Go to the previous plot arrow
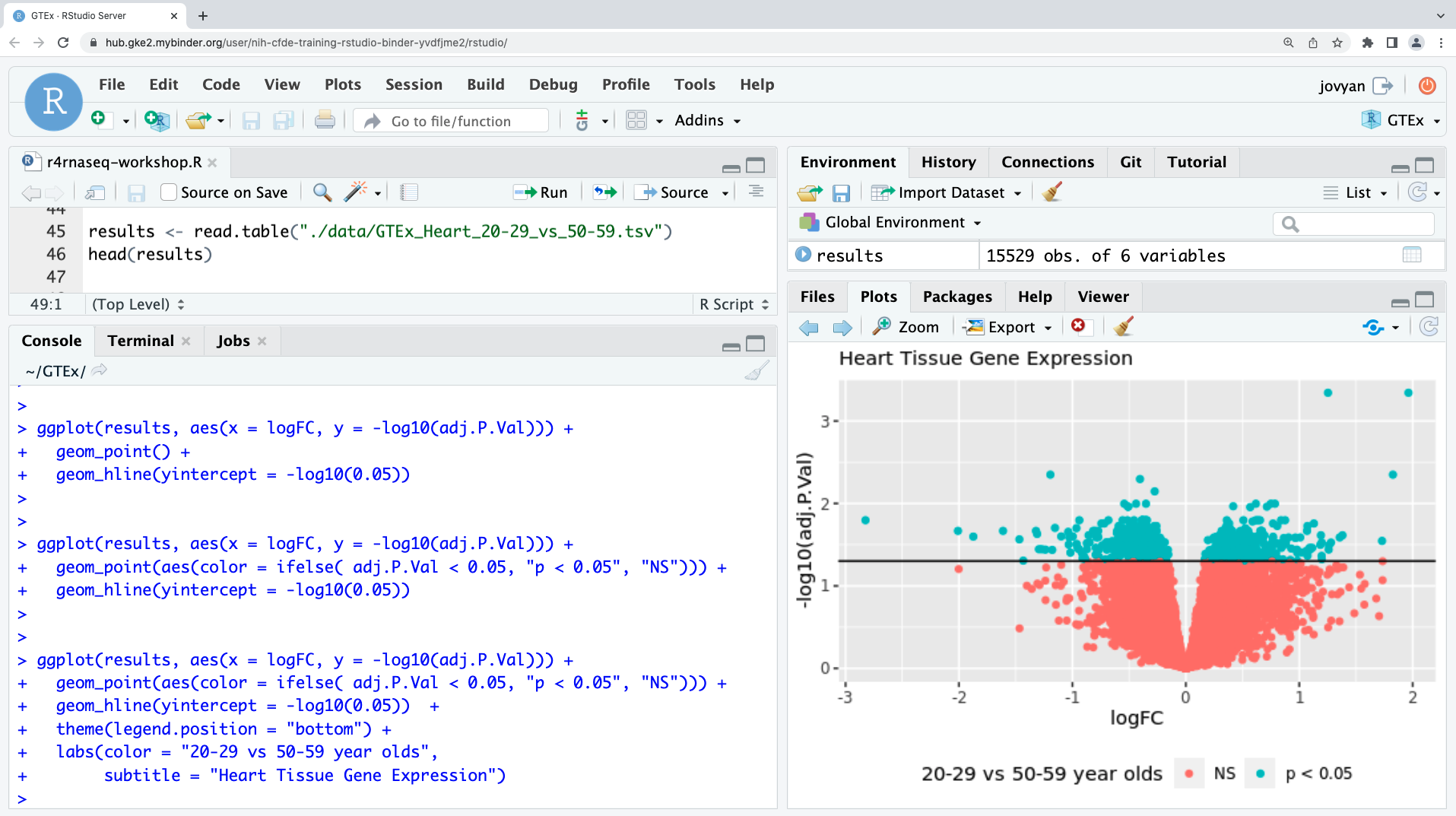The image size is (1456, 816). pyautogui.click(x=809, y=328)
